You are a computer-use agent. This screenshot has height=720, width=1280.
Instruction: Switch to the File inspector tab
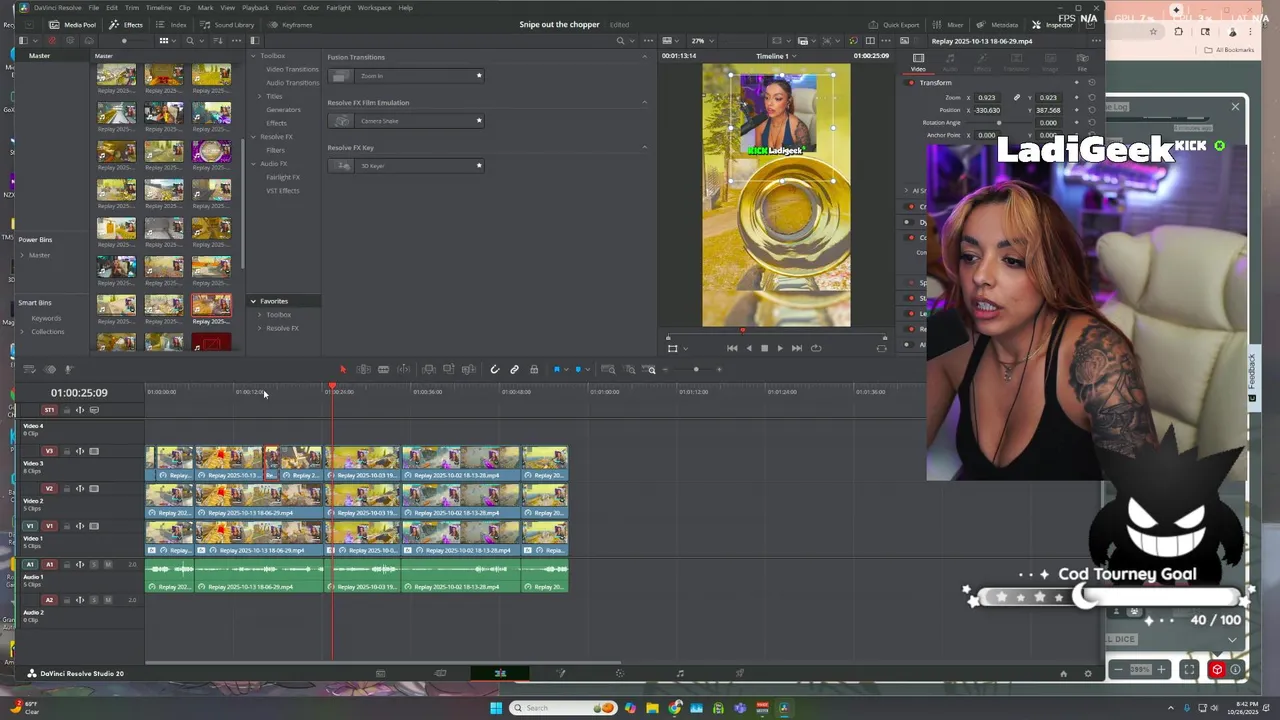point(1082,62)
